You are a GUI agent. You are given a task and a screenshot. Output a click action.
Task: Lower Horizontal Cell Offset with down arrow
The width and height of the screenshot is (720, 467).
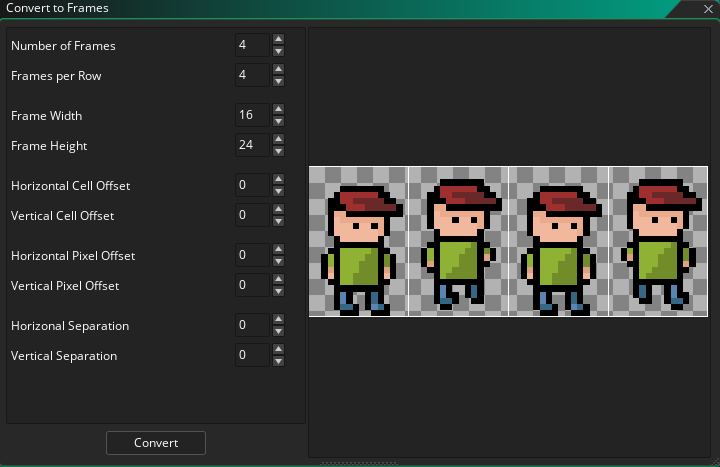[x=278, y=191]
